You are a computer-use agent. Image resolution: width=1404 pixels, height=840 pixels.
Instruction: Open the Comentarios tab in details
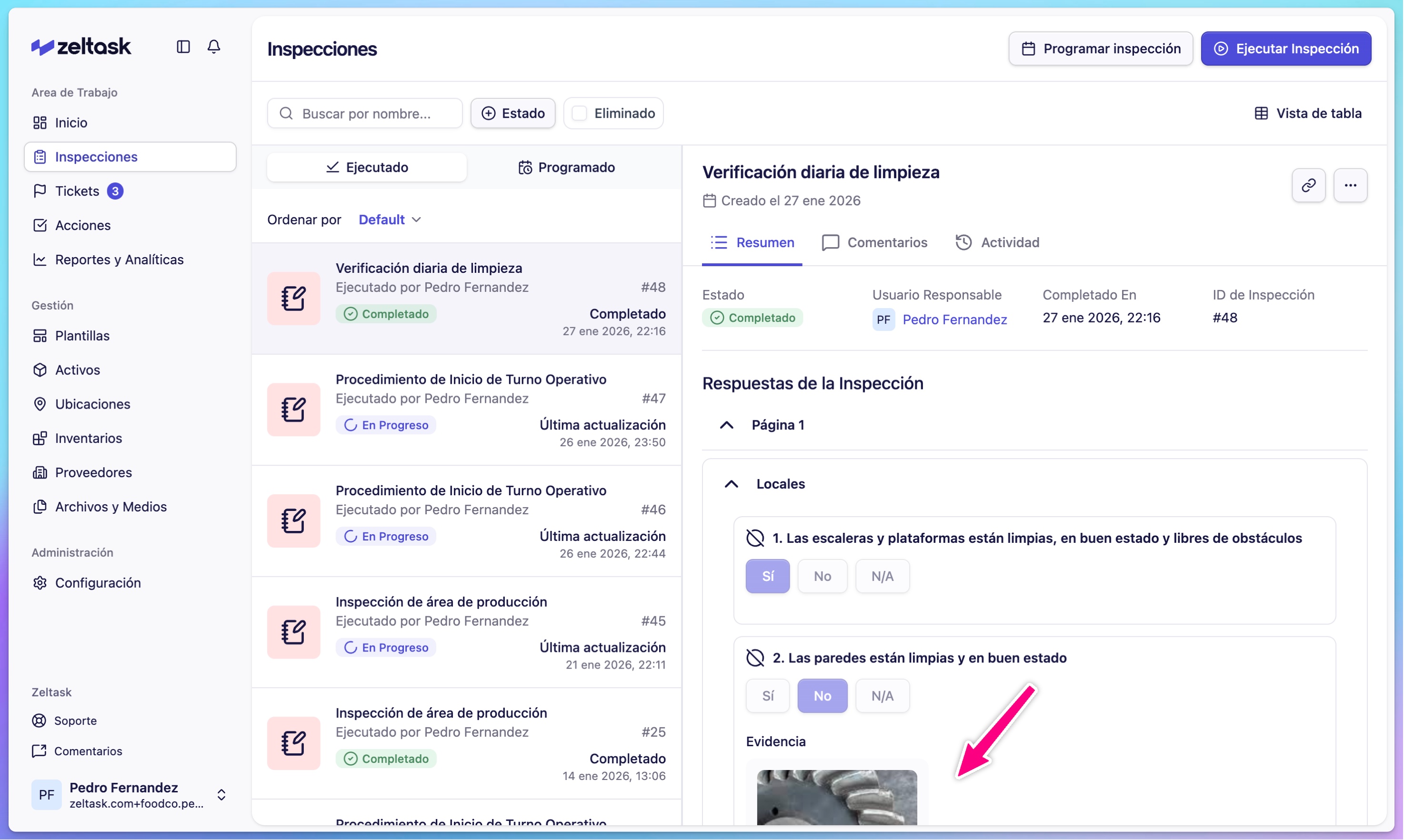coord(874,243)
